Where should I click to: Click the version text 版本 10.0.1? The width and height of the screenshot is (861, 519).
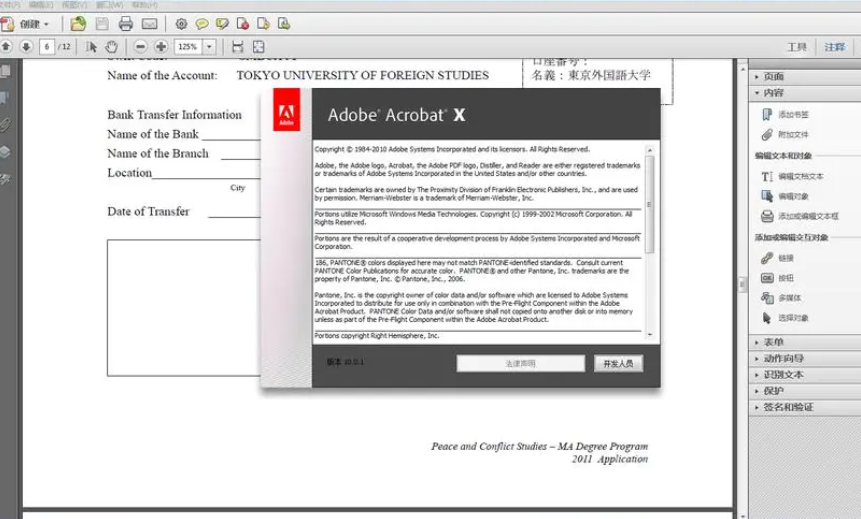(345, 362)
